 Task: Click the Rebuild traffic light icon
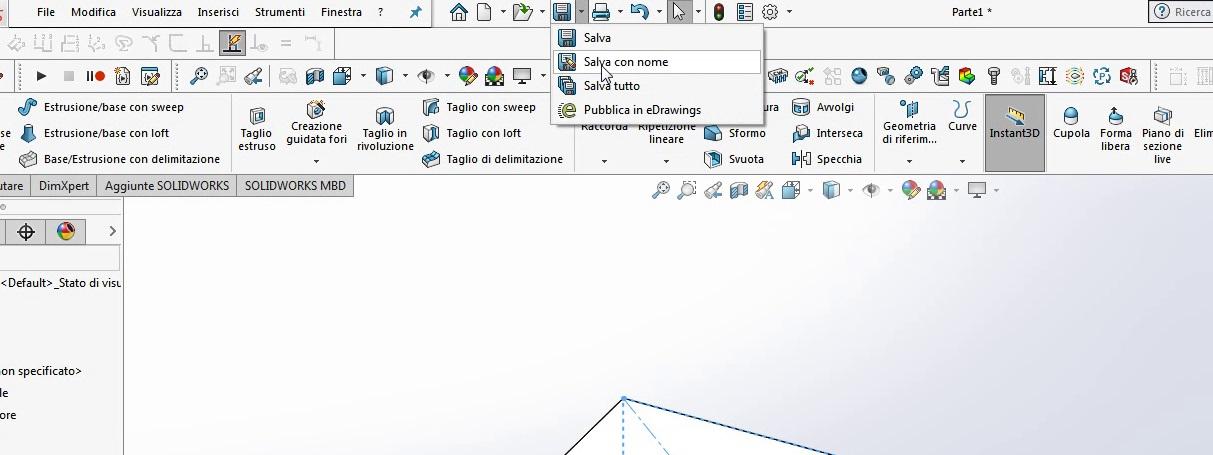[x=718, y=12]
